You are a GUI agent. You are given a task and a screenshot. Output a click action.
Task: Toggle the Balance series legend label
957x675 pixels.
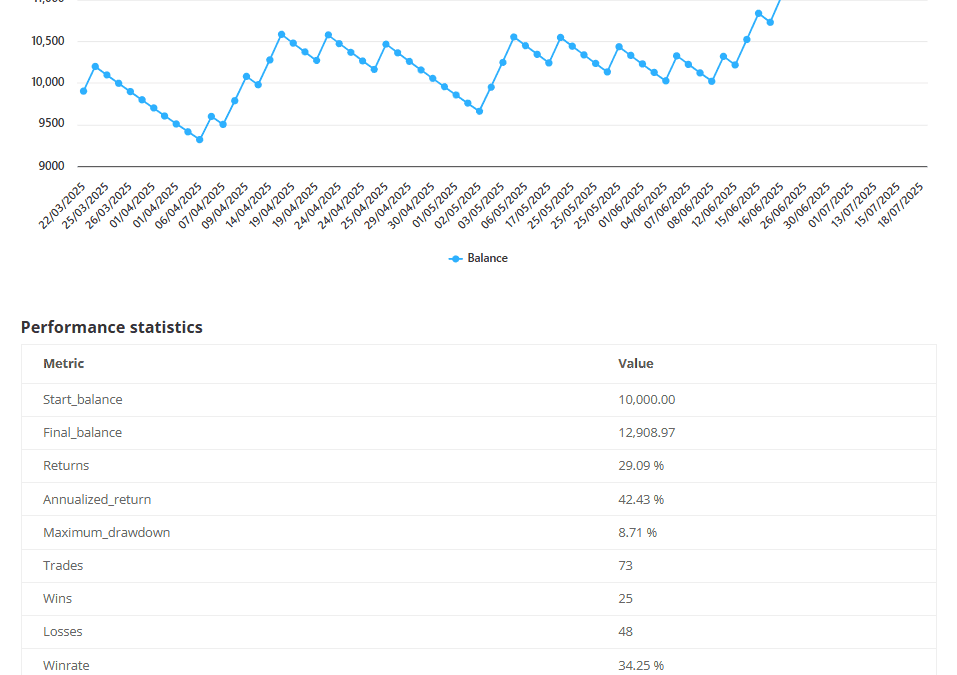(x=487, y=258)
